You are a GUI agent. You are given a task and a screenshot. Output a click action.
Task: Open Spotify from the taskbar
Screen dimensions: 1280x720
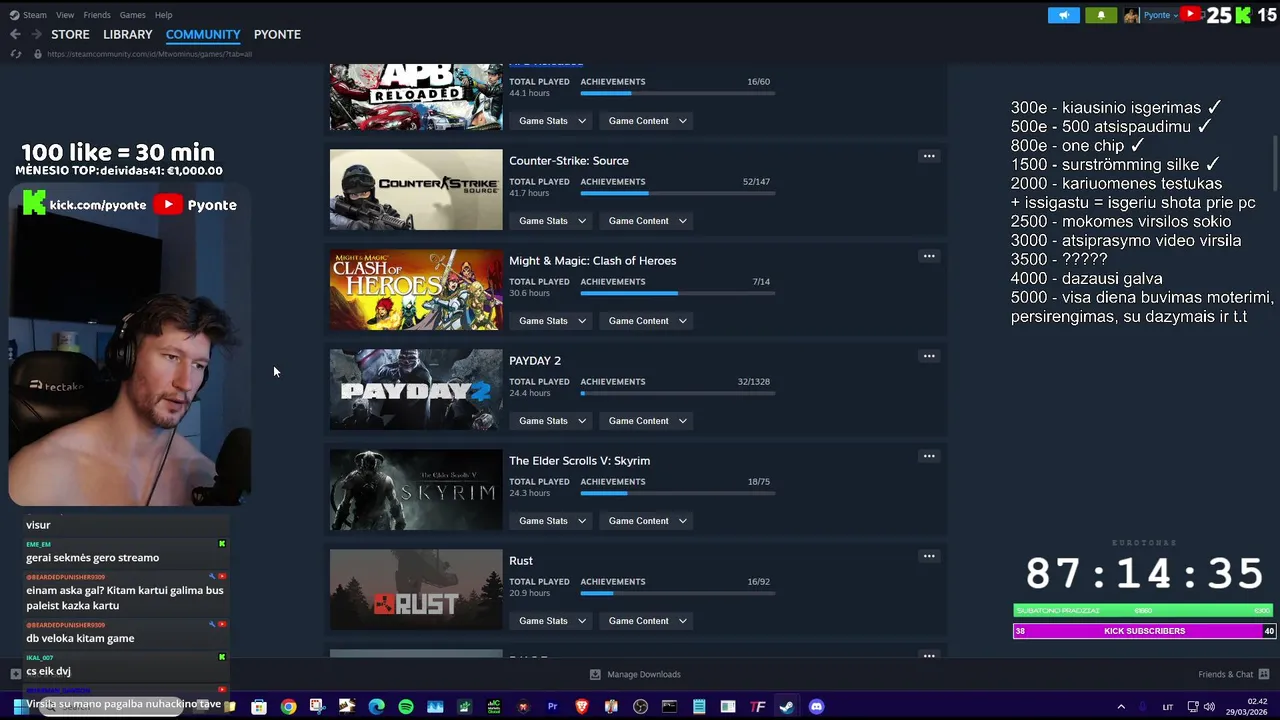406,707
